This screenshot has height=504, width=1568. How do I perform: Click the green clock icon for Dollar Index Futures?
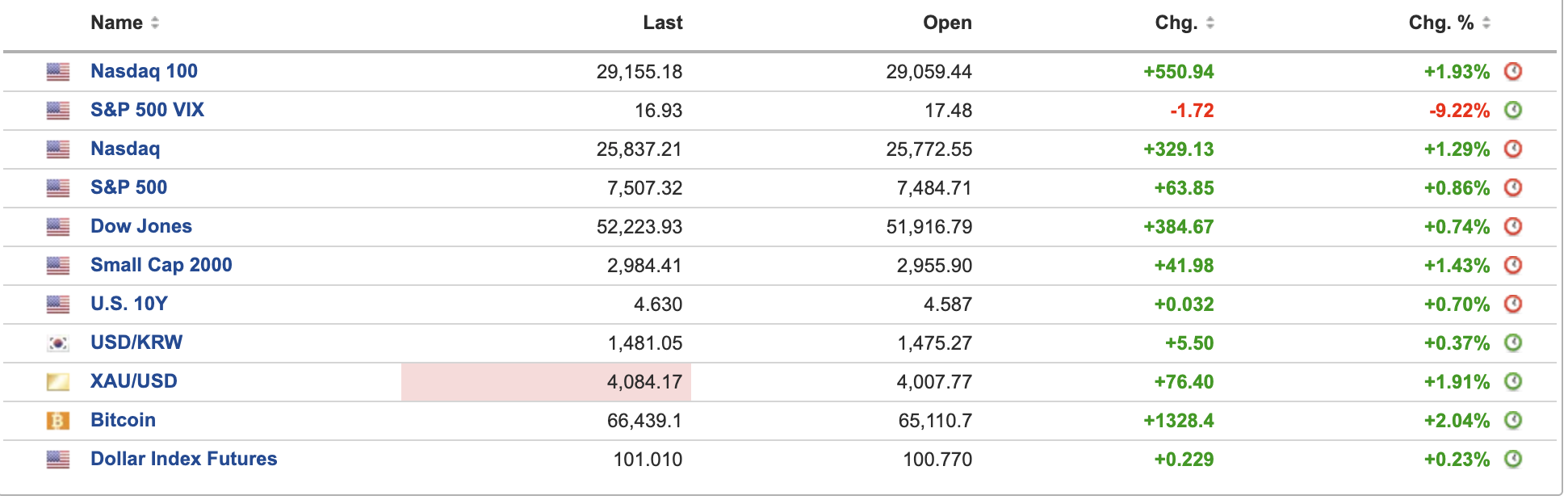point(1513,459)
